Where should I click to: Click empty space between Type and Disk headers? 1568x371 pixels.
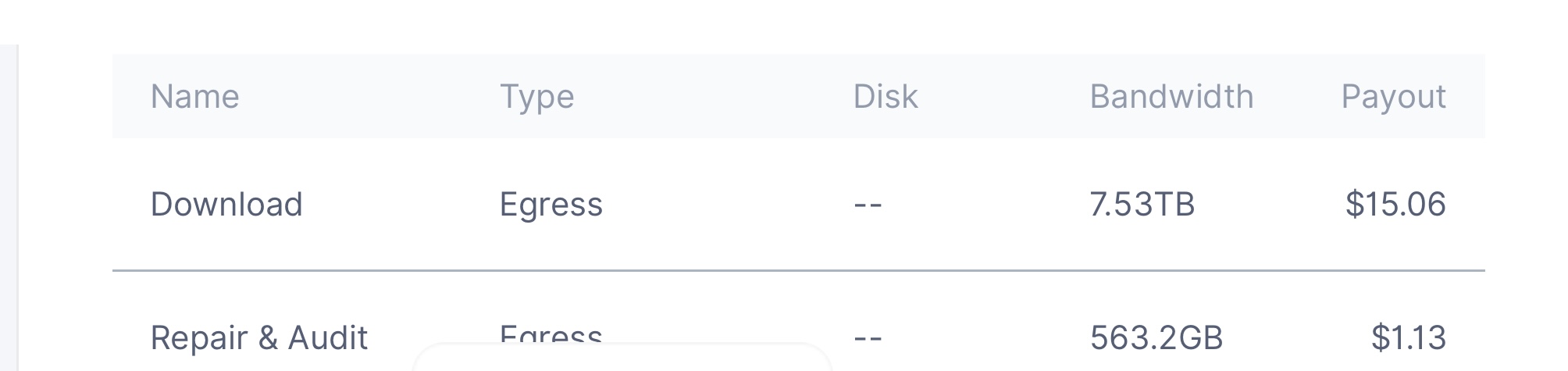714,97
